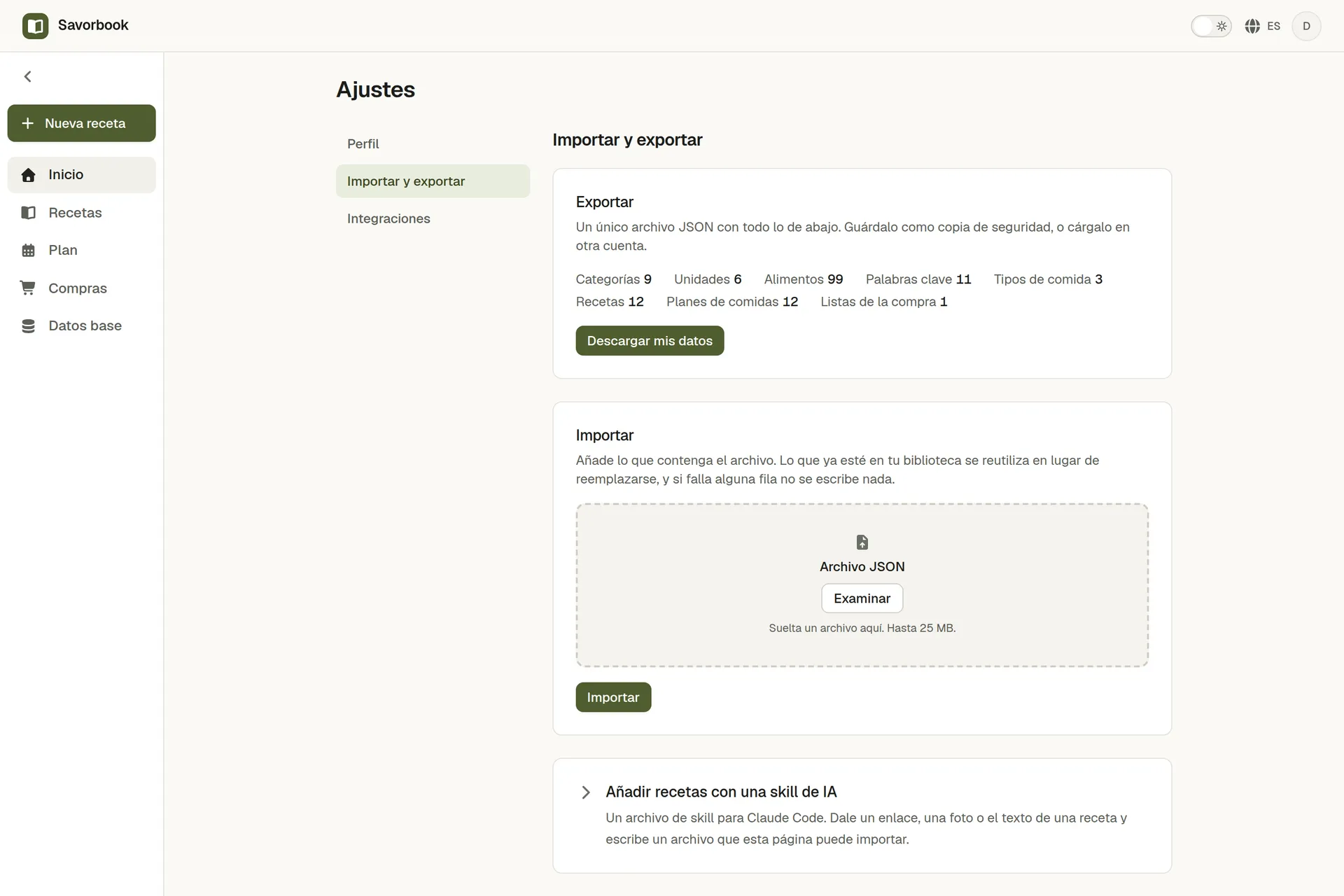Click the file upload icon in dropzone

(x=862, y=542)
